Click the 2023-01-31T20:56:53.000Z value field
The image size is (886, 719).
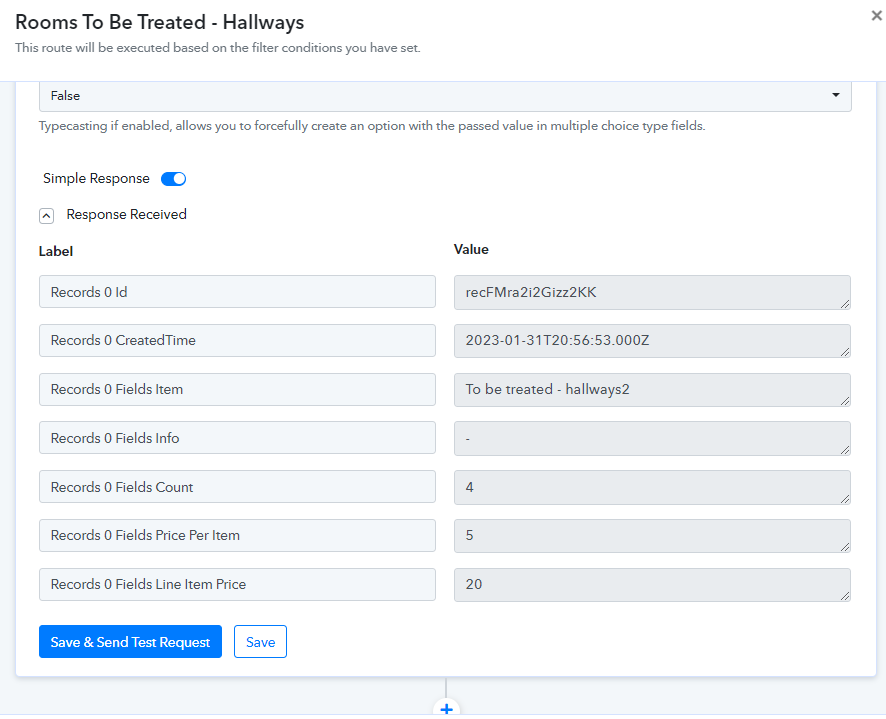(x=652, y=341)
